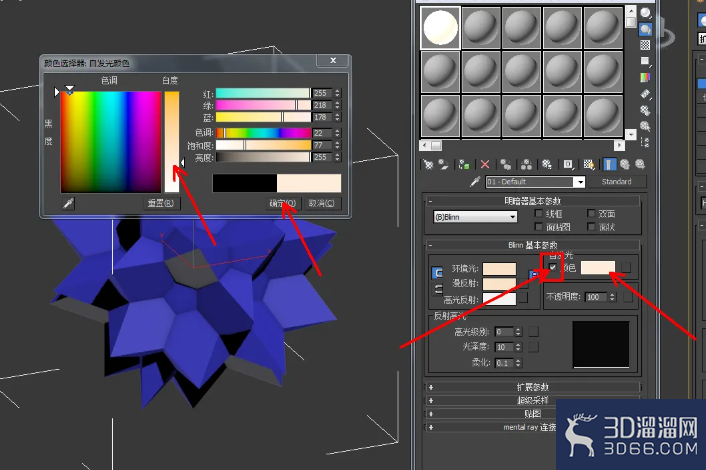Viewport: 706px width, 470px height.
Task: Click the self-illumination 颜色 swatch
Action: 598,267
